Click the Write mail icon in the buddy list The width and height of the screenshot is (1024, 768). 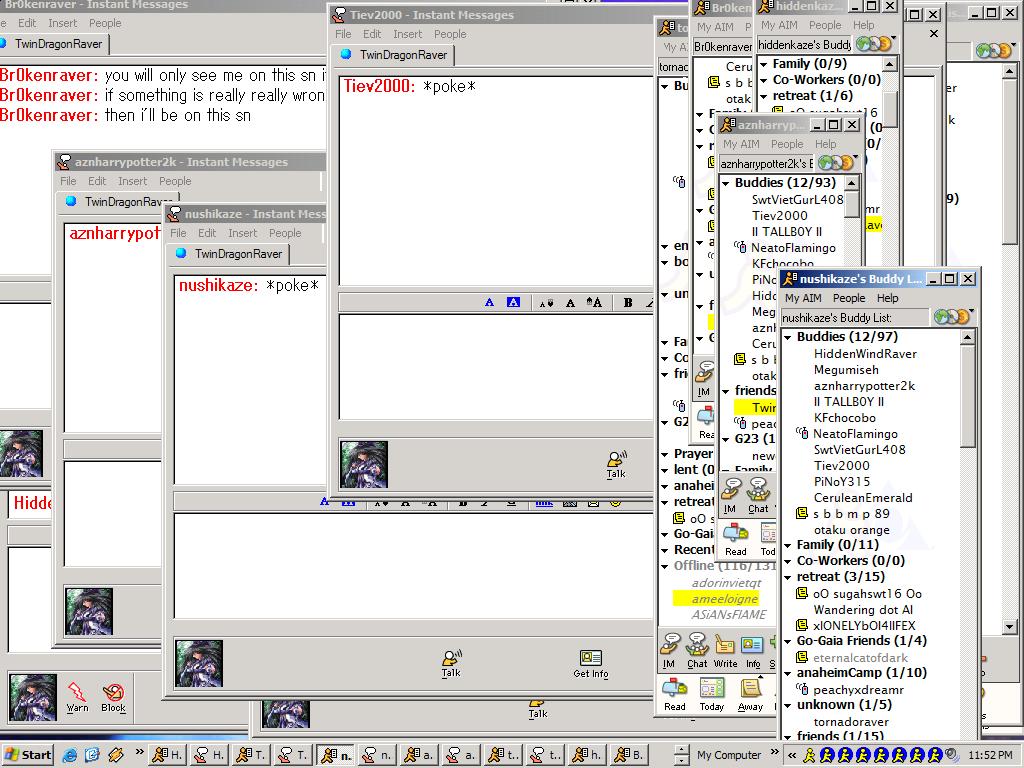(725, 651)
